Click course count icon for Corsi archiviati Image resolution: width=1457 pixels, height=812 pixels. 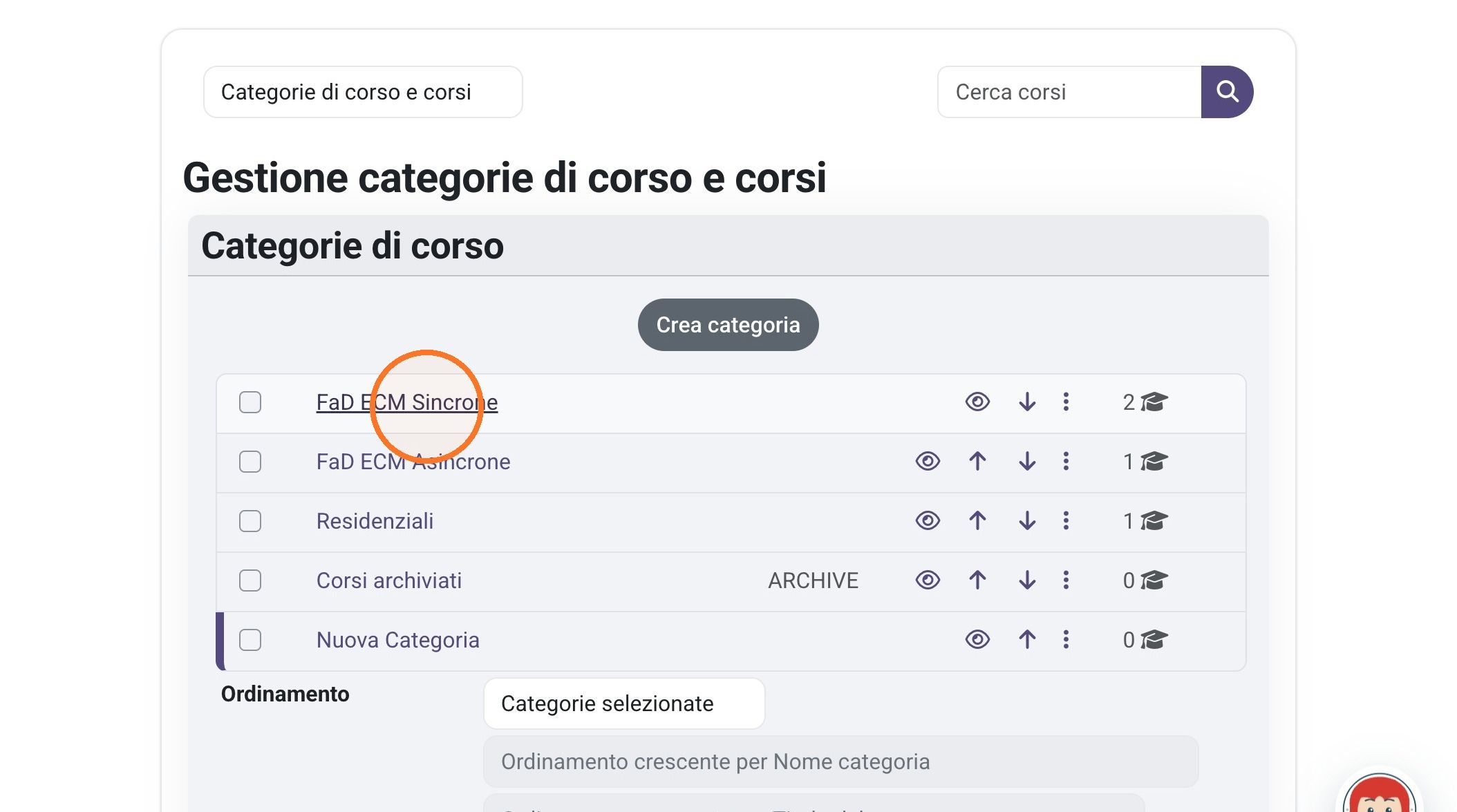(x=1154, y=580)
